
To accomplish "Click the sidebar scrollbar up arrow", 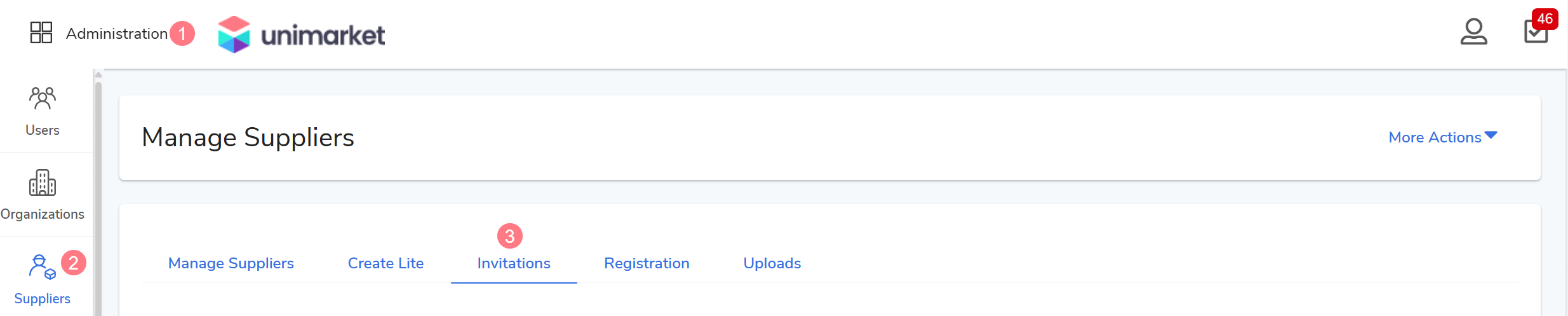I will pos(98,75).
